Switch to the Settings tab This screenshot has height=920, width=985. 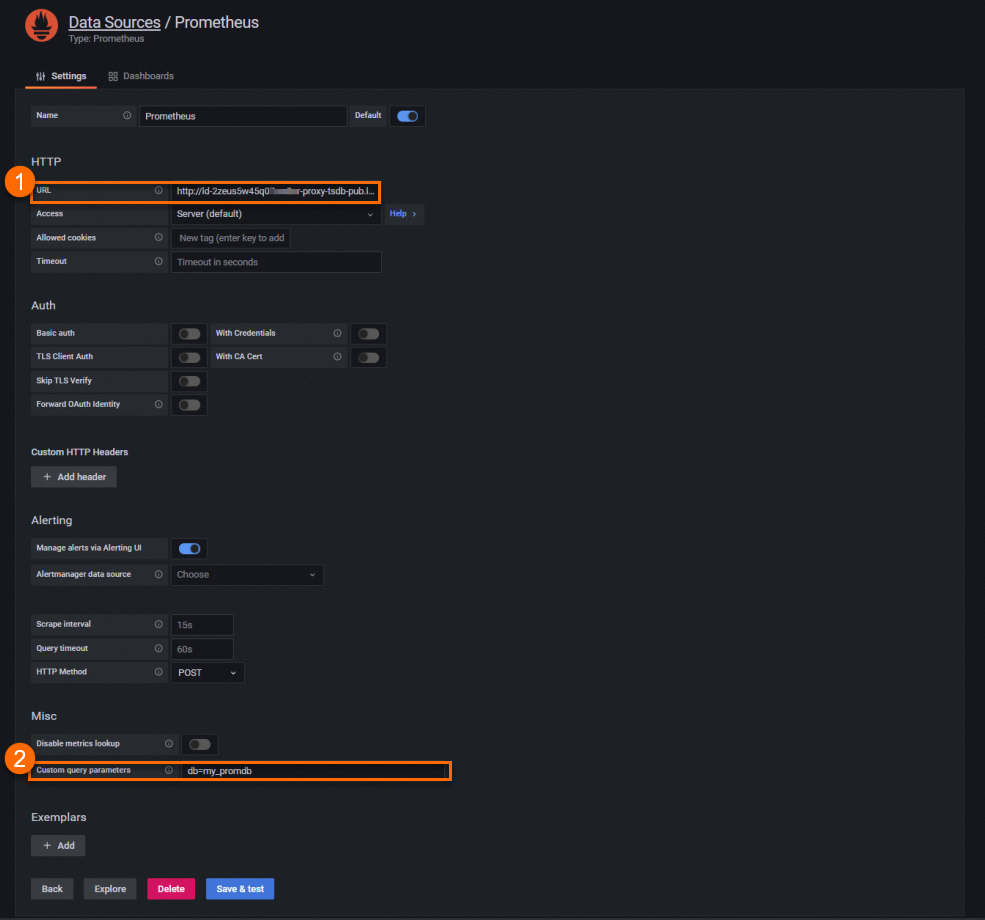pos(61,76)
